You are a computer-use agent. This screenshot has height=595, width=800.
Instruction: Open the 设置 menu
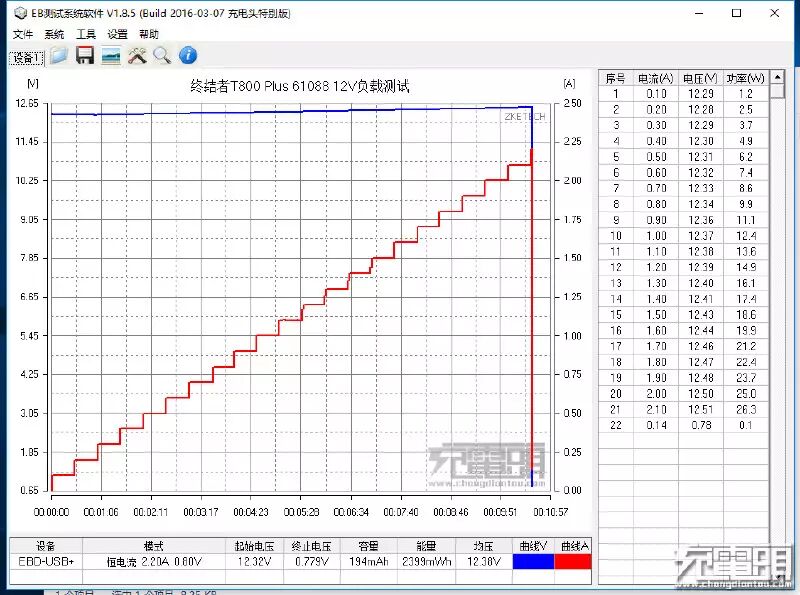coord(117,34)
